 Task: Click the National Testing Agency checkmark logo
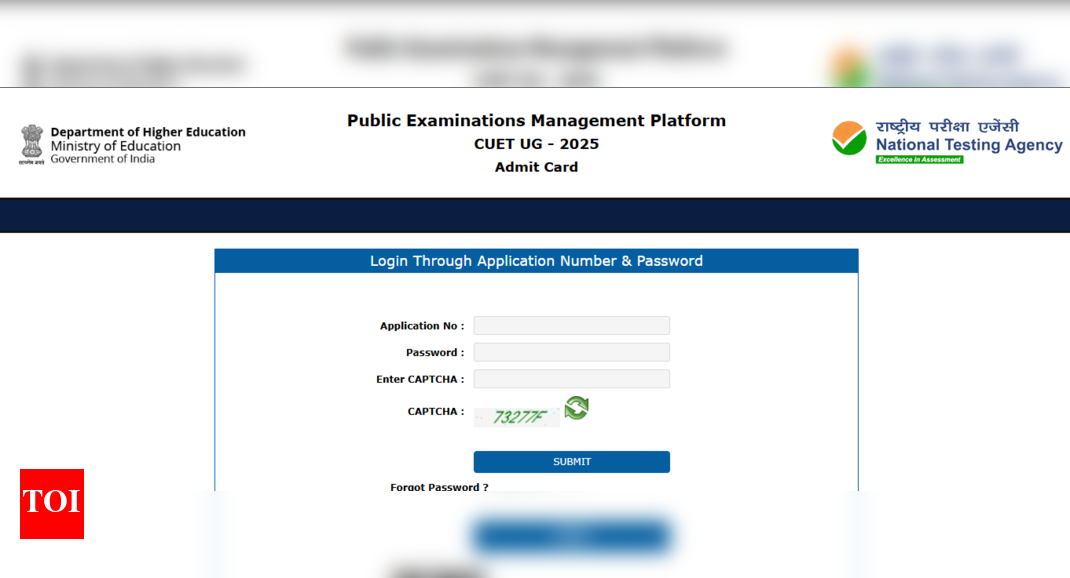tap(849, 139)
